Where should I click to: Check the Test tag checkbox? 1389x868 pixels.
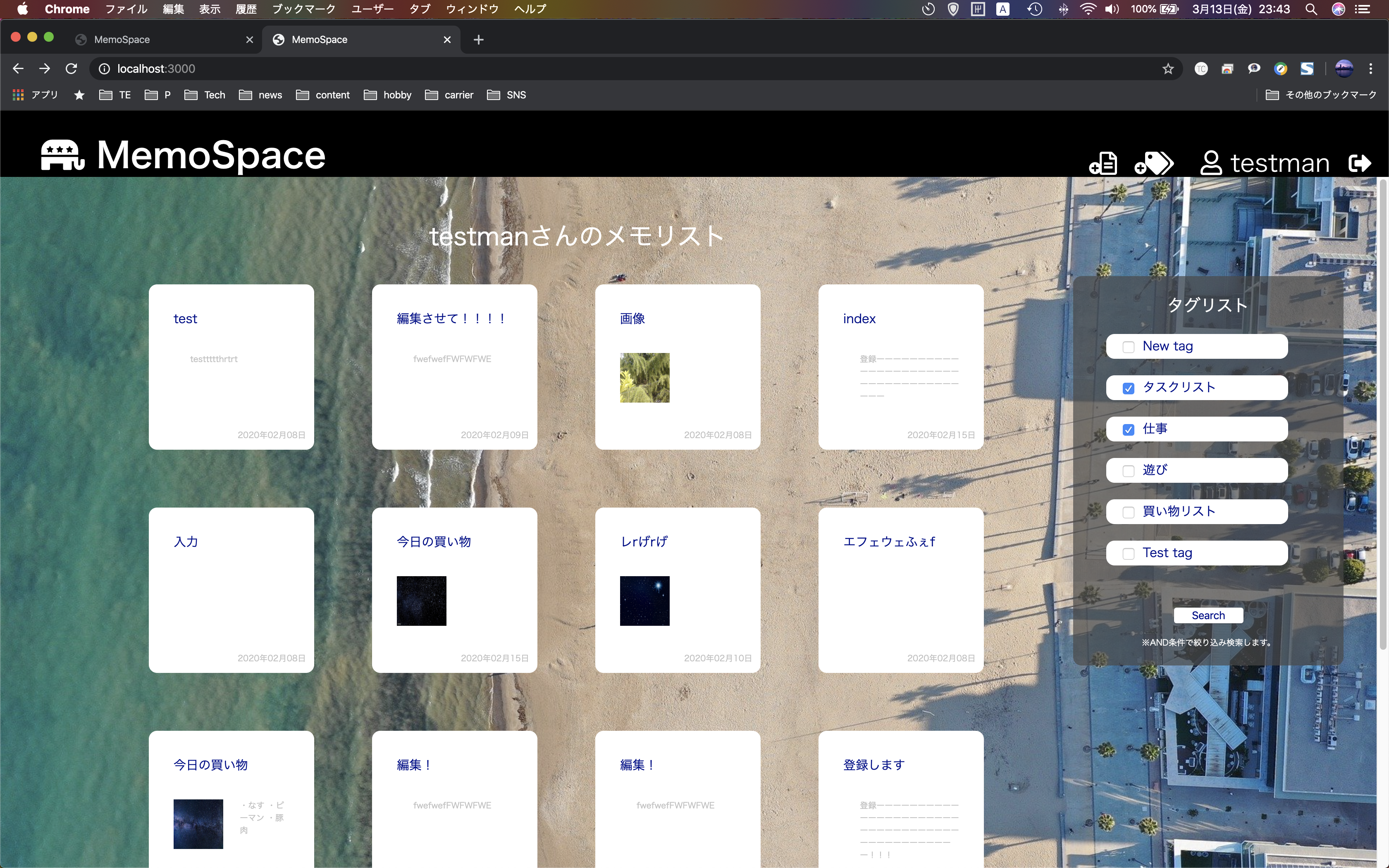[1129, 553]
